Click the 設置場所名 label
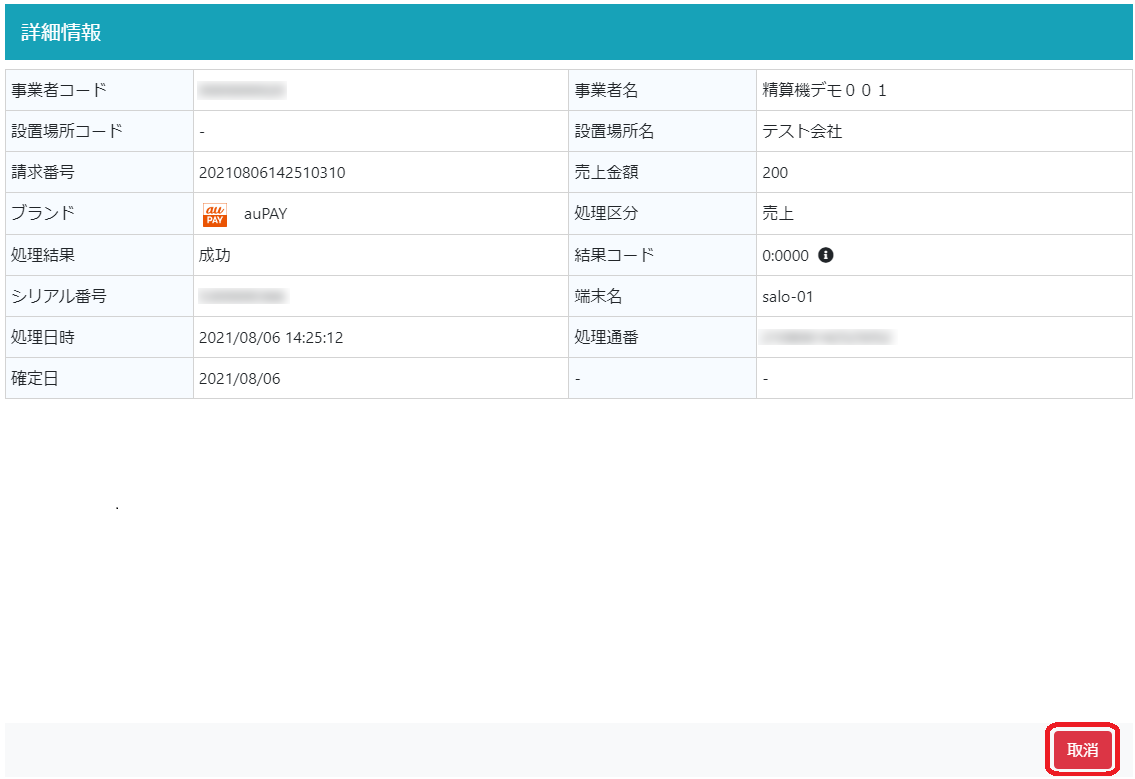The height and width of the screenshot is (779, 1135). (x=614, y=131)
